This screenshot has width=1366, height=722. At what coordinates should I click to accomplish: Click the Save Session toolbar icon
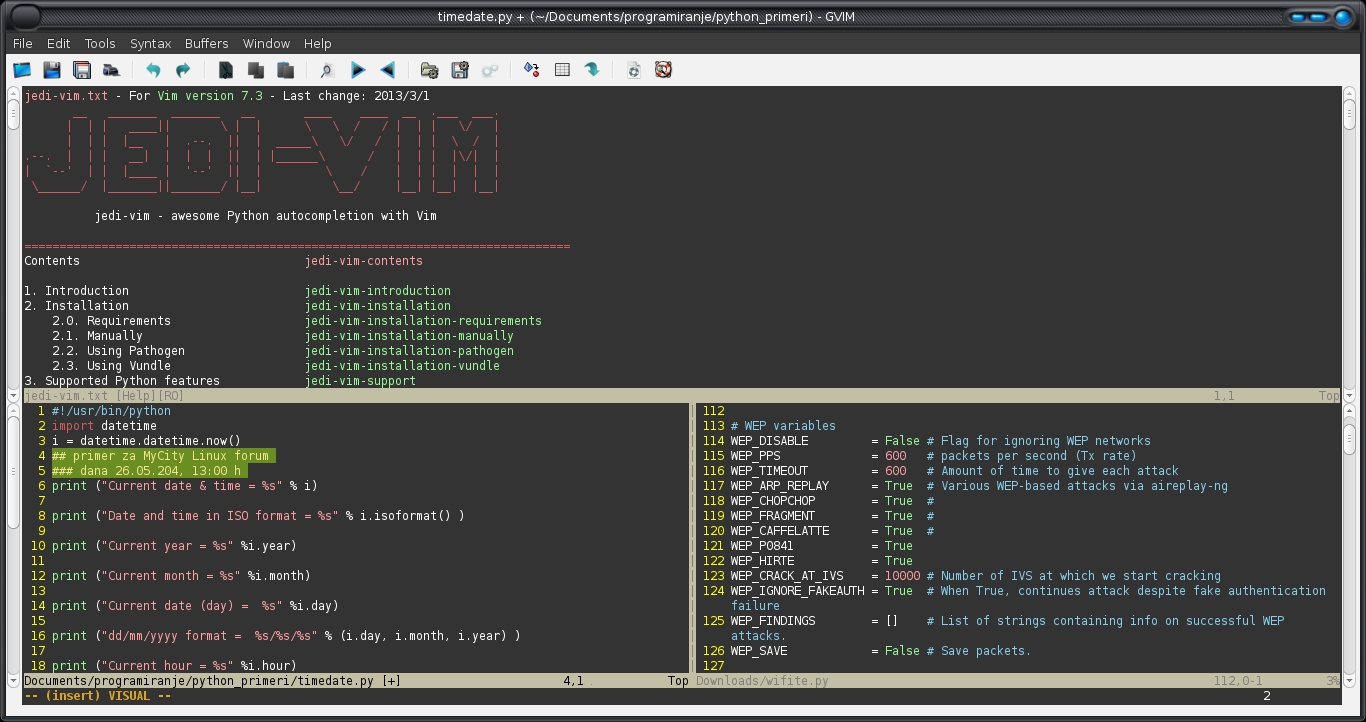460,70
